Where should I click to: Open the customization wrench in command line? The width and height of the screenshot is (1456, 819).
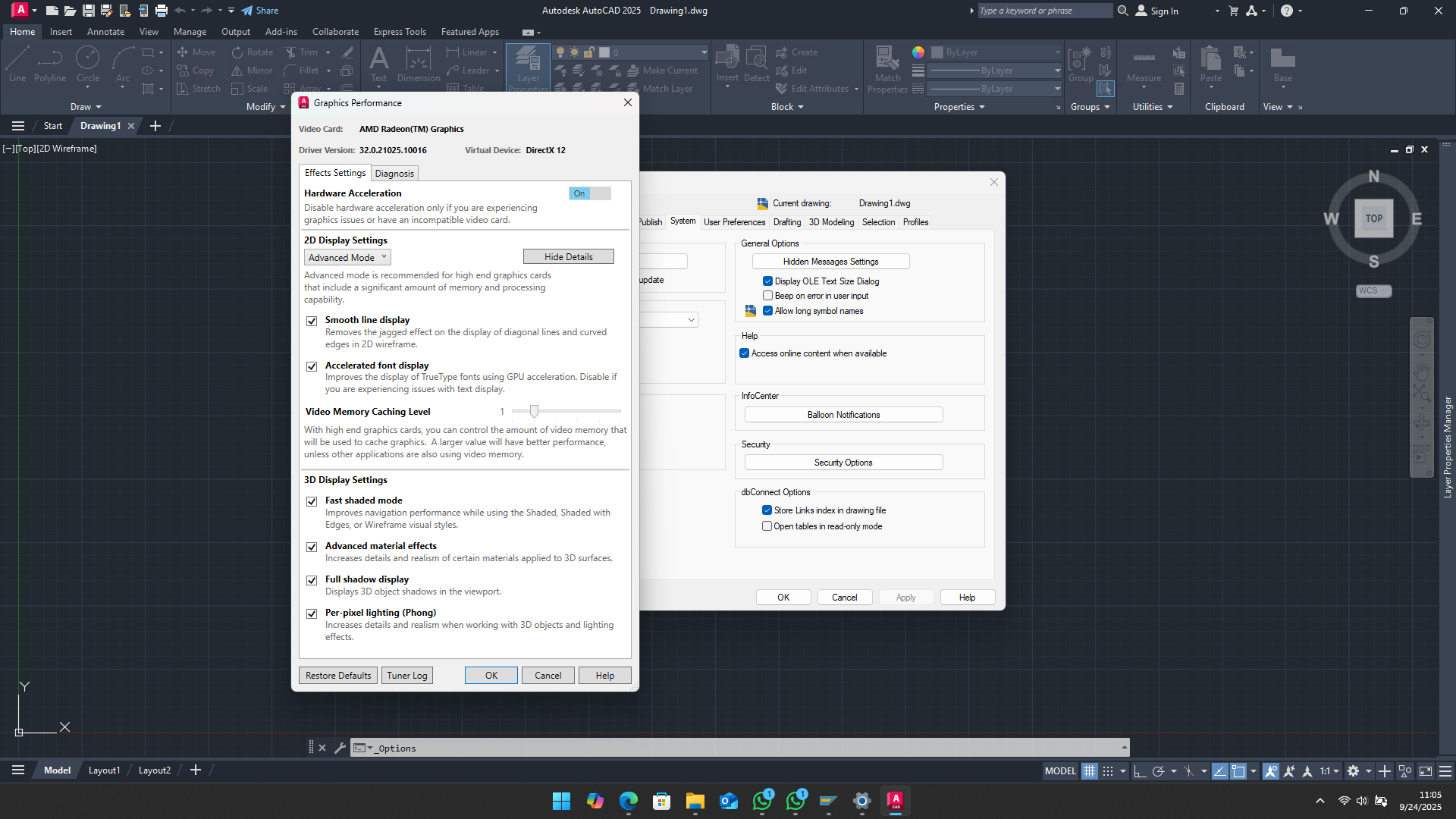[340, 748]
